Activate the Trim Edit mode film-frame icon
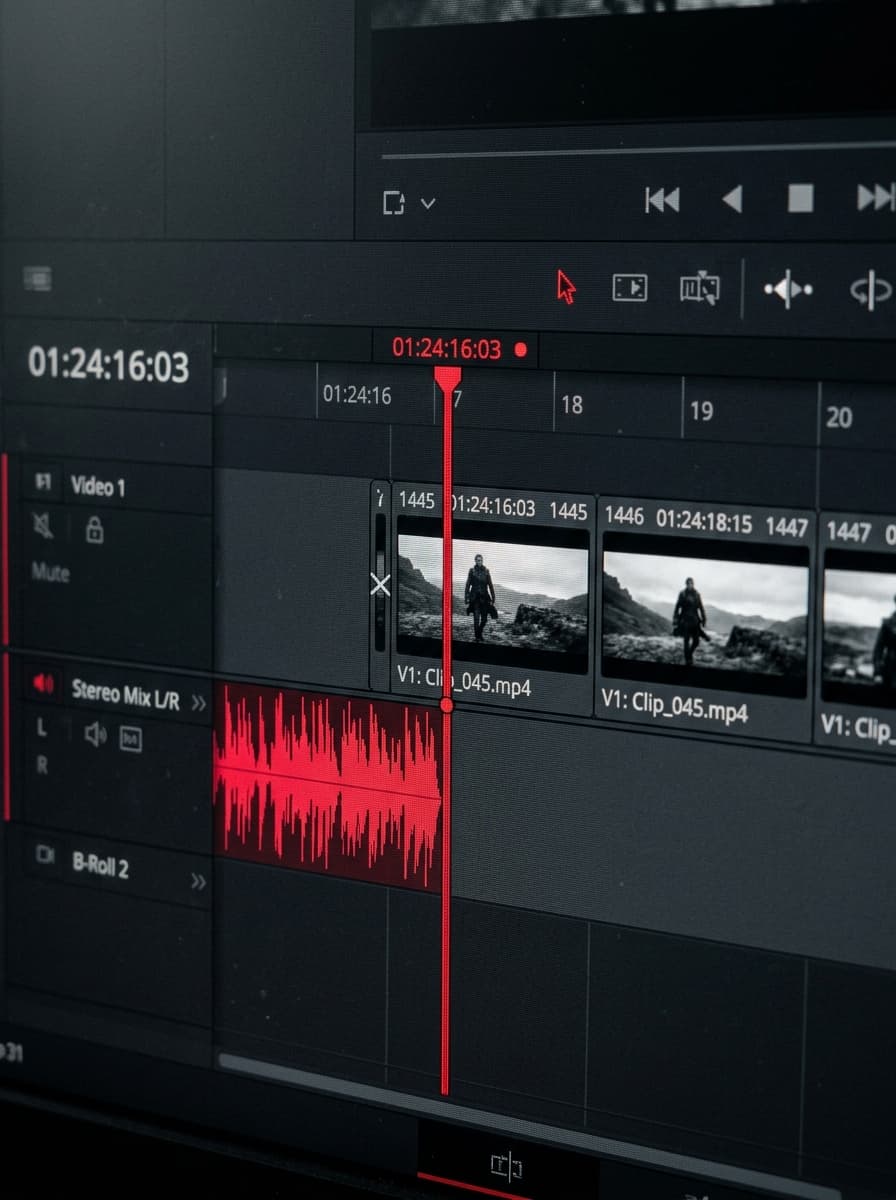 pyautogui.click(x=630, y=288)
